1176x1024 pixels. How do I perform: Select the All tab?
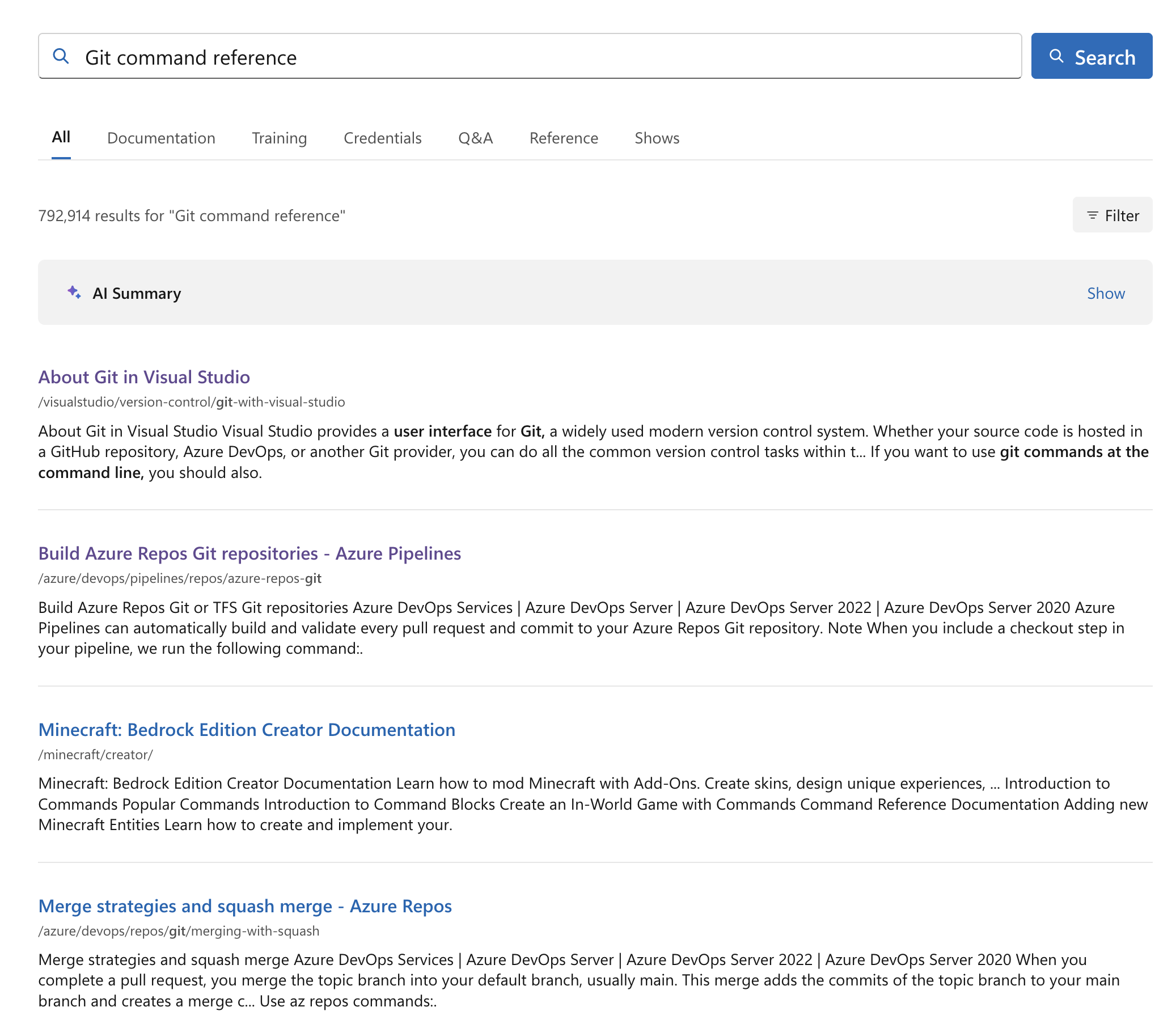pos(61,137)
